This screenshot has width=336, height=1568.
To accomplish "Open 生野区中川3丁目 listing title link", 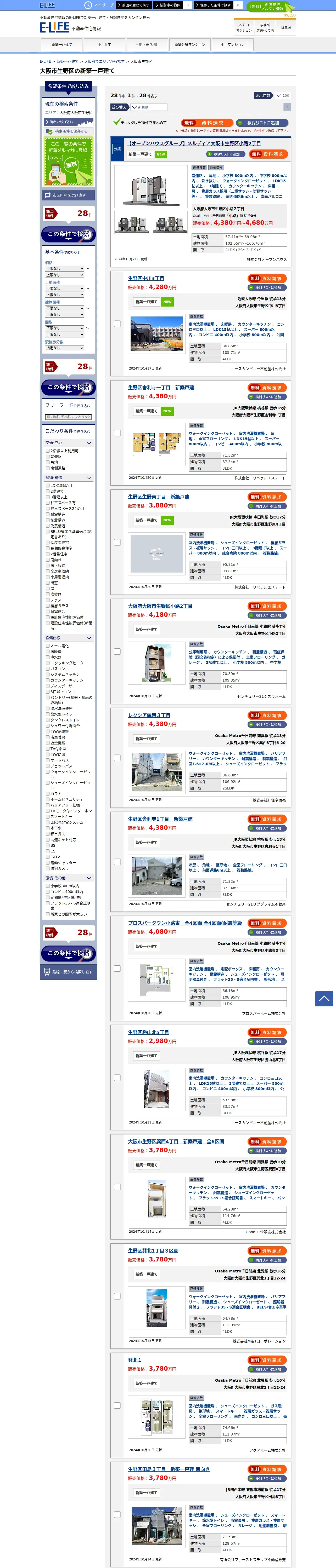I will pyautogui.click(x=146, y=278).
